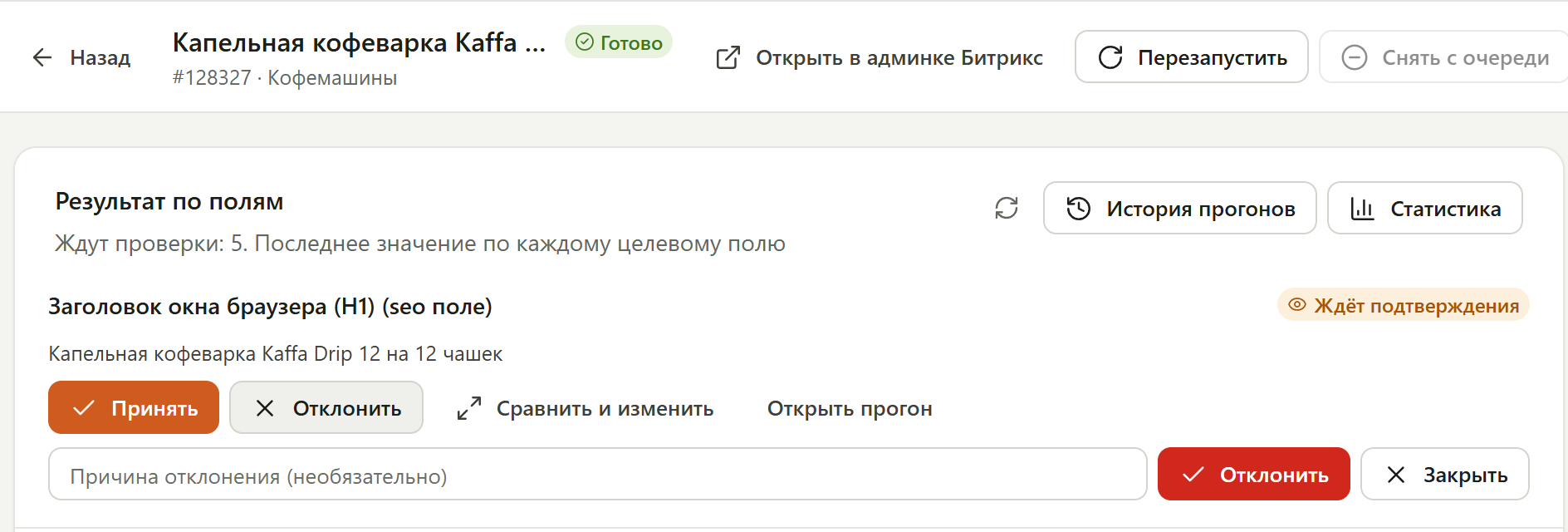The image size is (1568, 532).
Task: Go back with the Назад arrow
Action: [42, 57]
